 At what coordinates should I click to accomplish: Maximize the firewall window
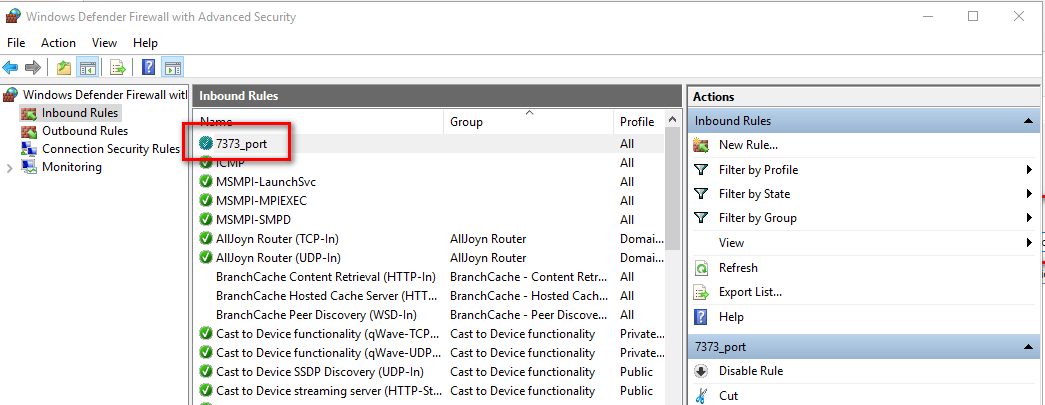tap(973, 17)
